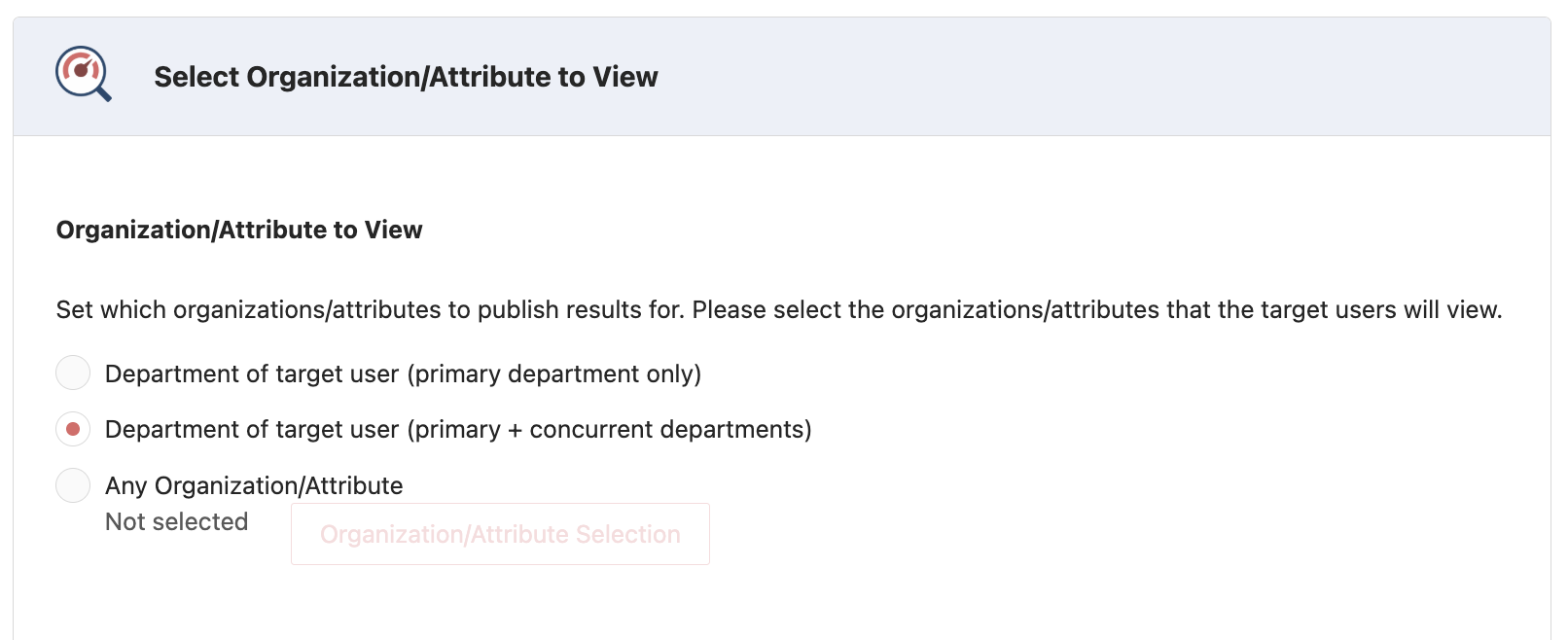Click the gauge magnifier icon in header

pos(83,74)
